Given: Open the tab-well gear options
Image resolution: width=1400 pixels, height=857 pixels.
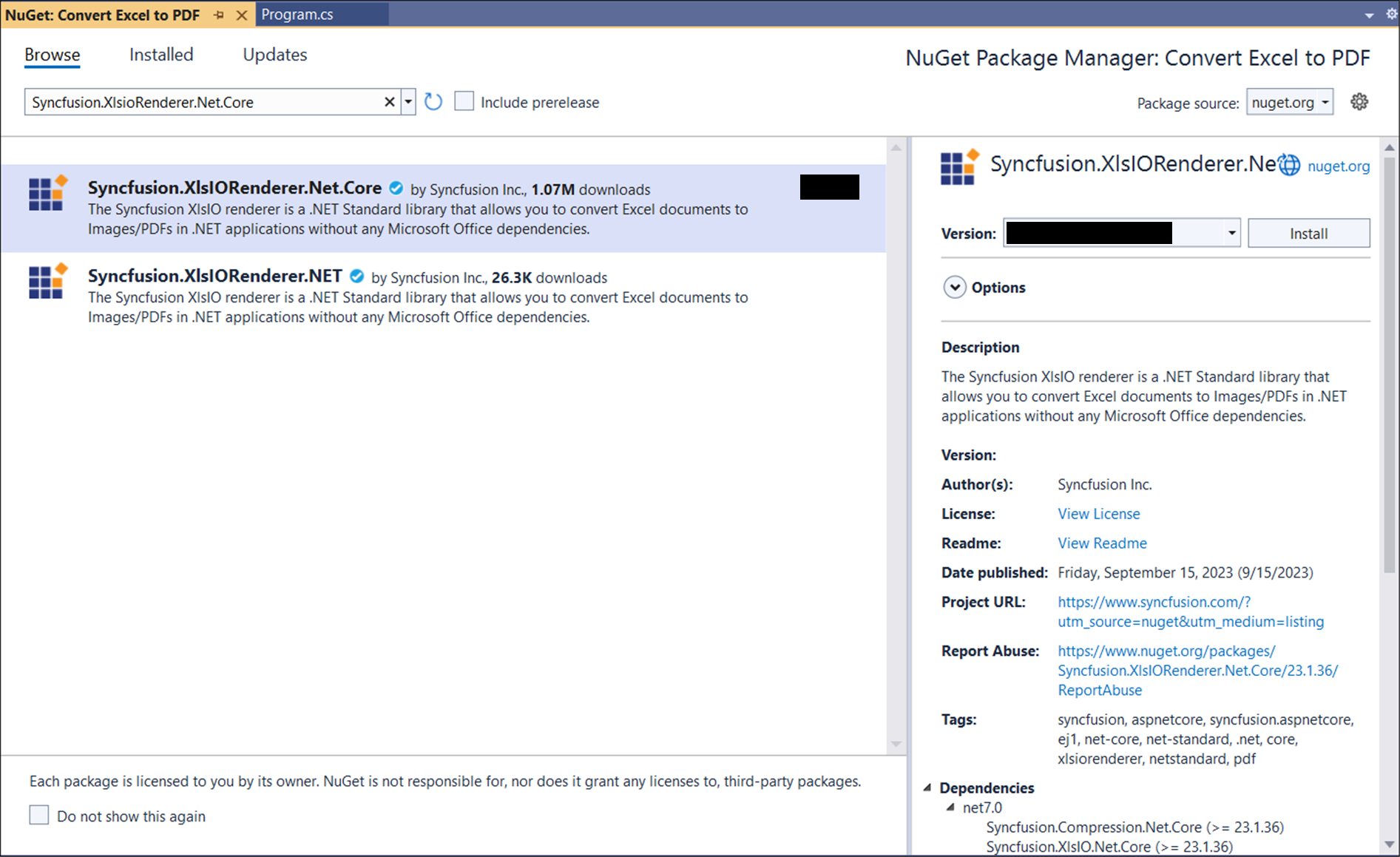Looking at the screenshot, I should click(x=1391, y=14).
